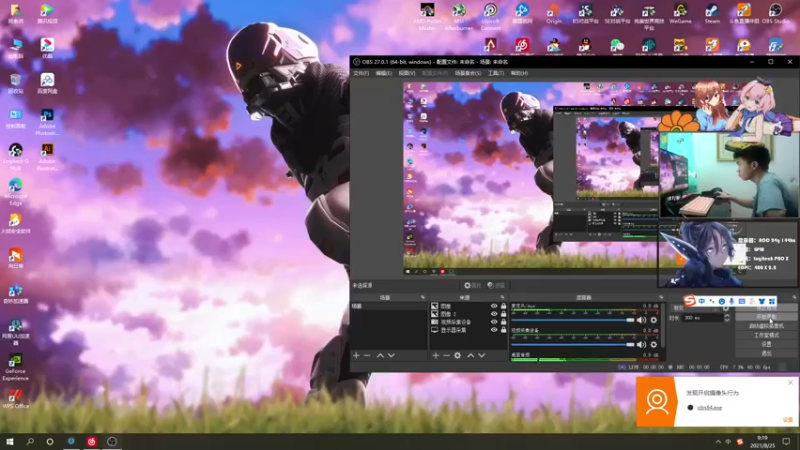Pop out the Scenes dock panel
Image resolution: width=800 pixels, height=450 pixels.
click(422, 297)
